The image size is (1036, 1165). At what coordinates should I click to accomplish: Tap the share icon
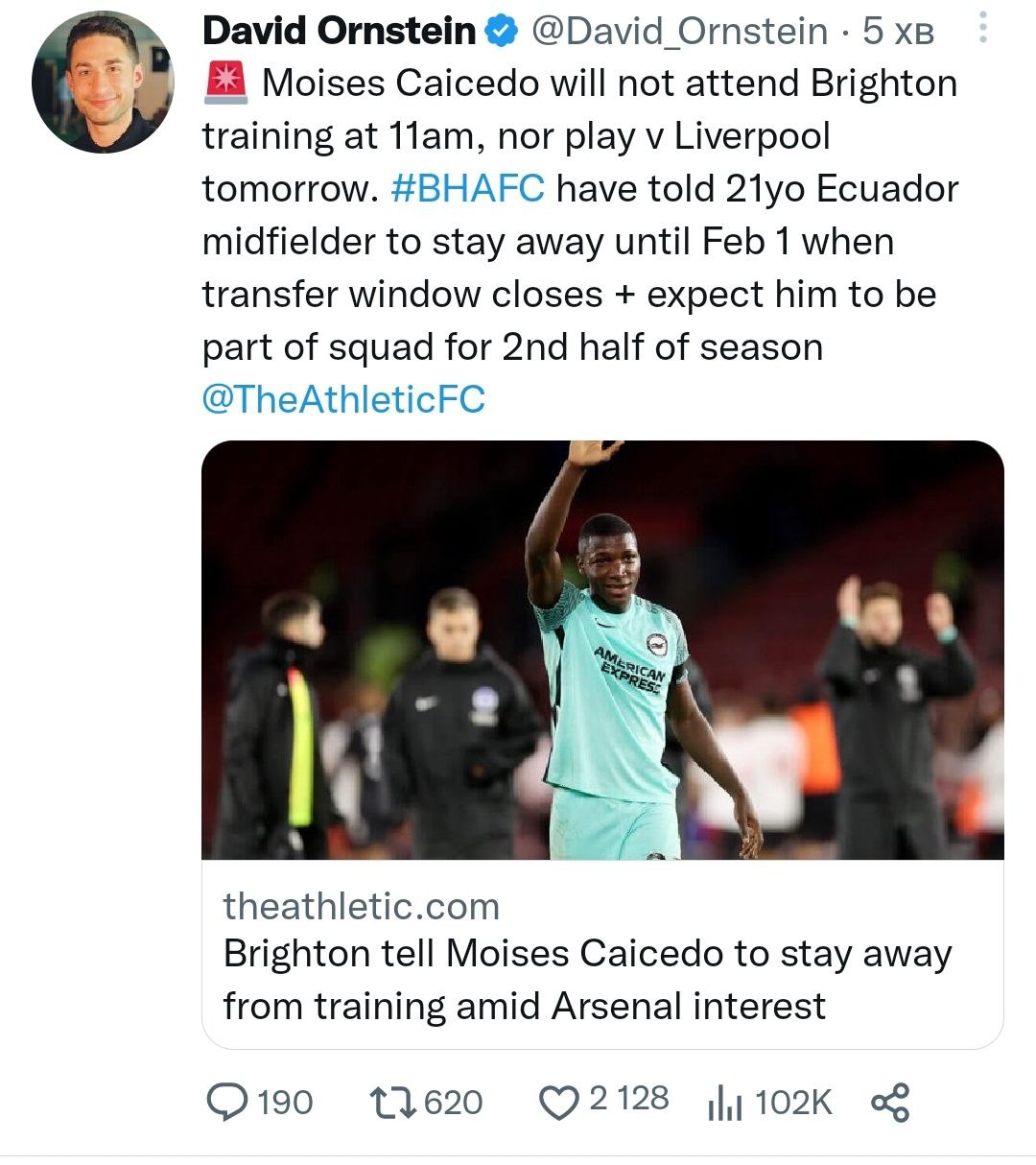point(889,1103)
